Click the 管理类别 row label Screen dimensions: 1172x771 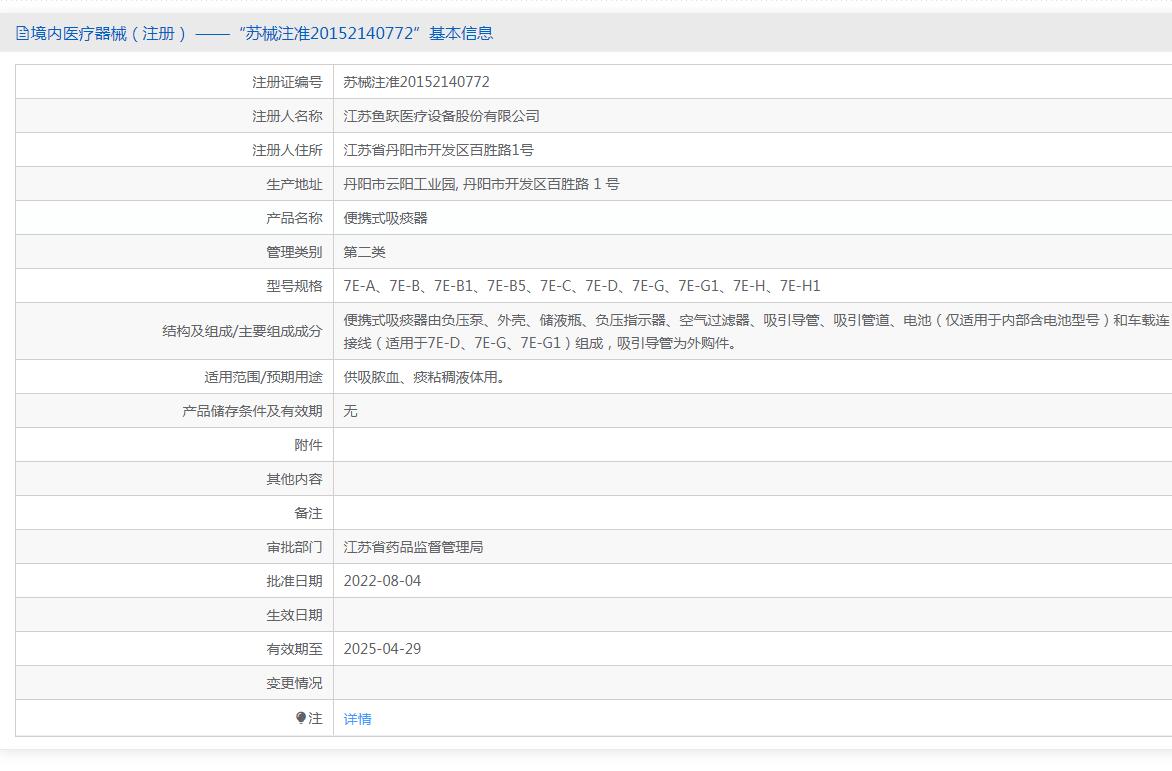click(294, 253)
